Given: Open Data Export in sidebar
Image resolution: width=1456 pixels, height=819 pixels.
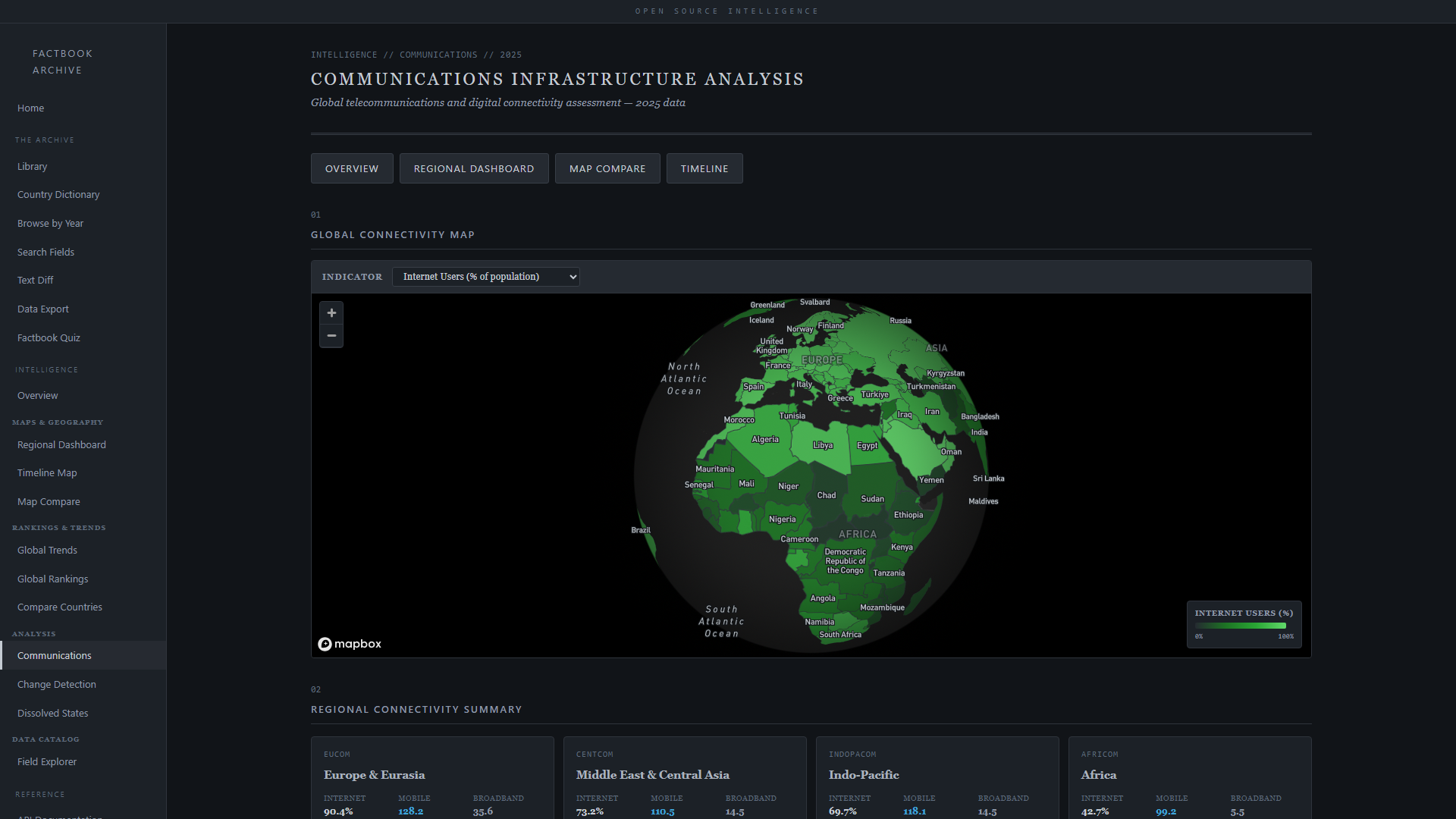Looking at the screenshot, I should 43,309.
